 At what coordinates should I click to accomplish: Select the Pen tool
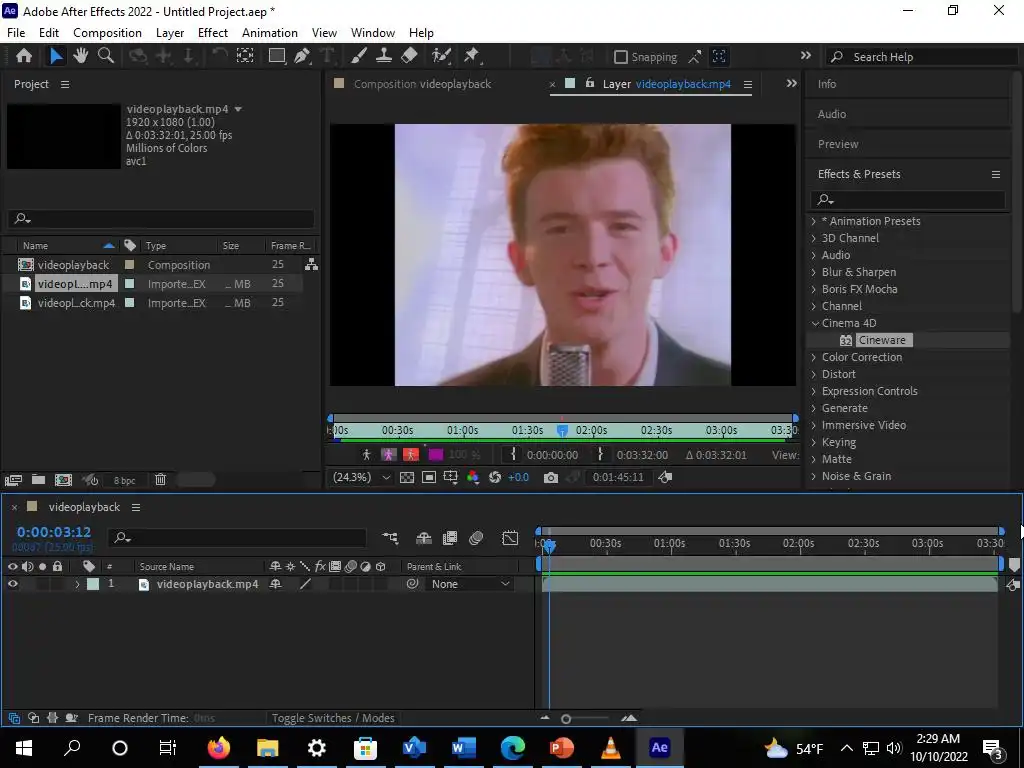click(302, 56)
